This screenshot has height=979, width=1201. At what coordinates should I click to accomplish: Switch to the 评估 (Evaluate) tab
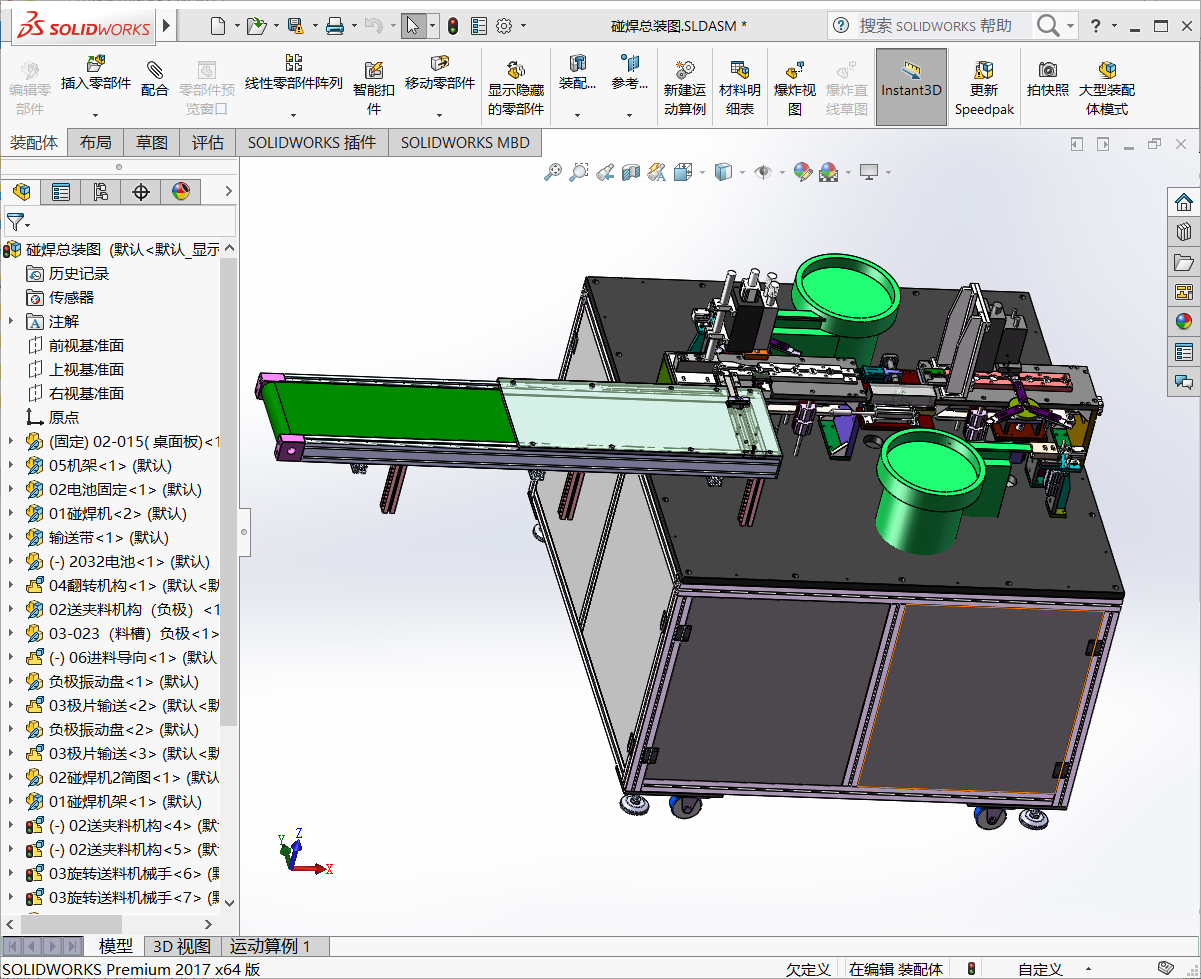tap(208, 143)
